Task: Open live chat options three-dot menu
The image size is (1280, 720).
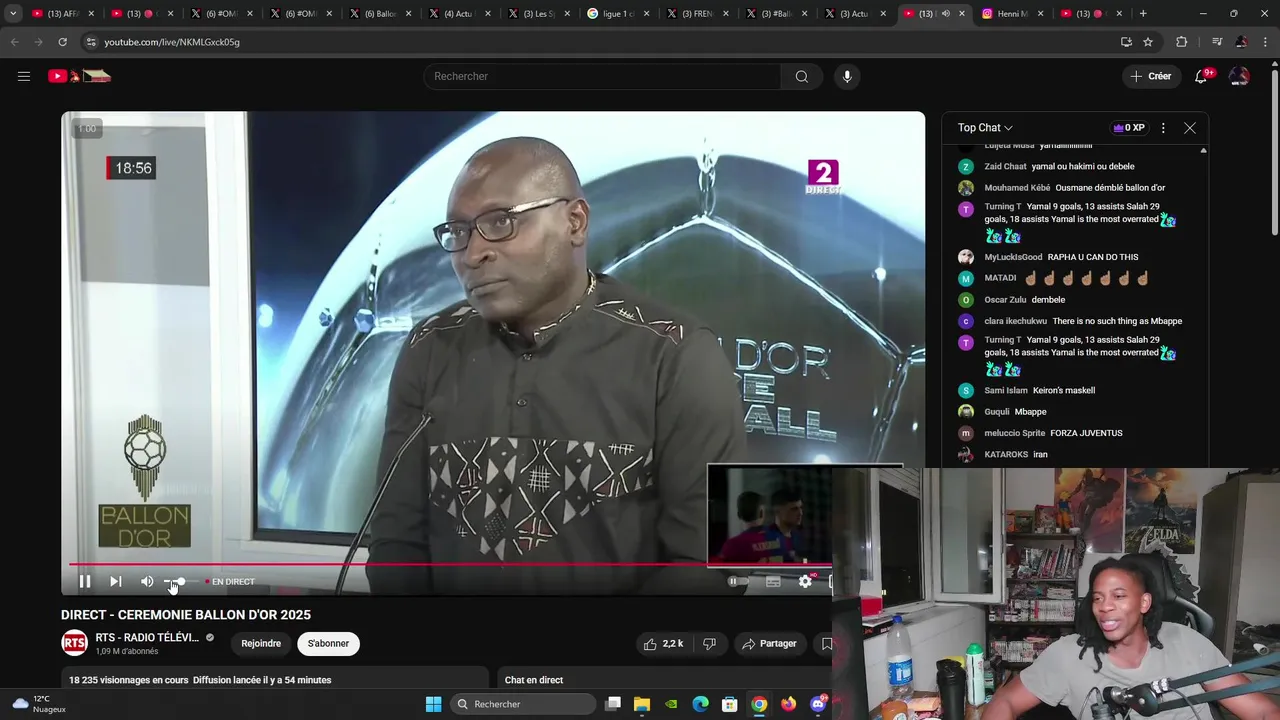Action: click(1163, 128)
